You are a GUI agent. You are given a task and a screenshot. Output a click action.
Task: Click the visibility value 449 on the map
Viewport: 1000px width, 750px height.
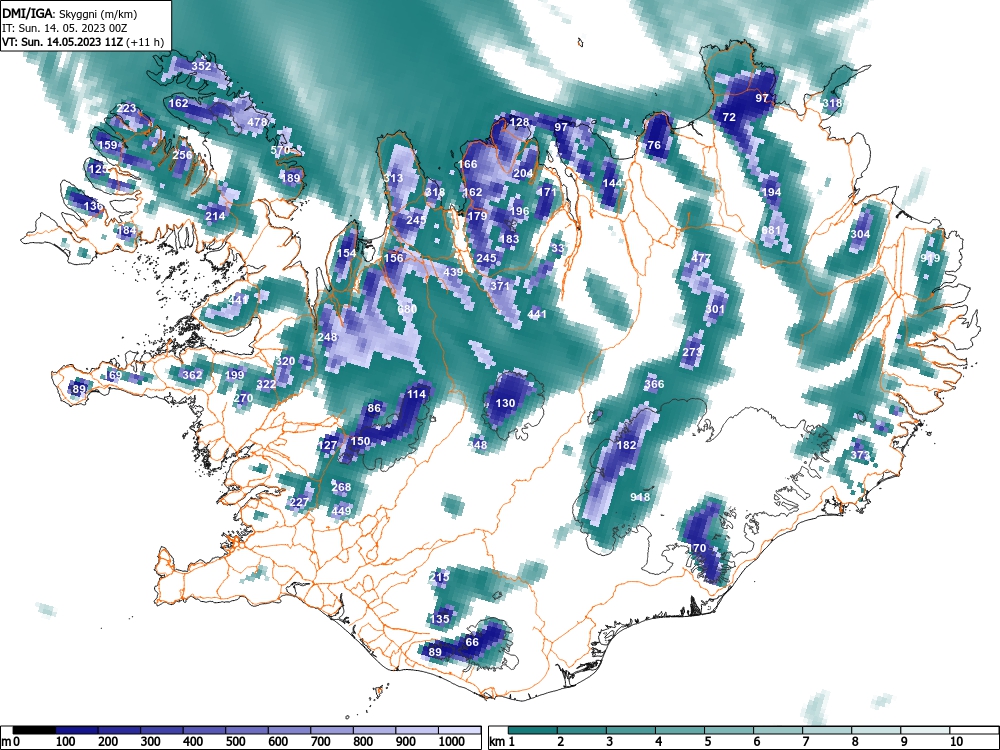point(341,511)
